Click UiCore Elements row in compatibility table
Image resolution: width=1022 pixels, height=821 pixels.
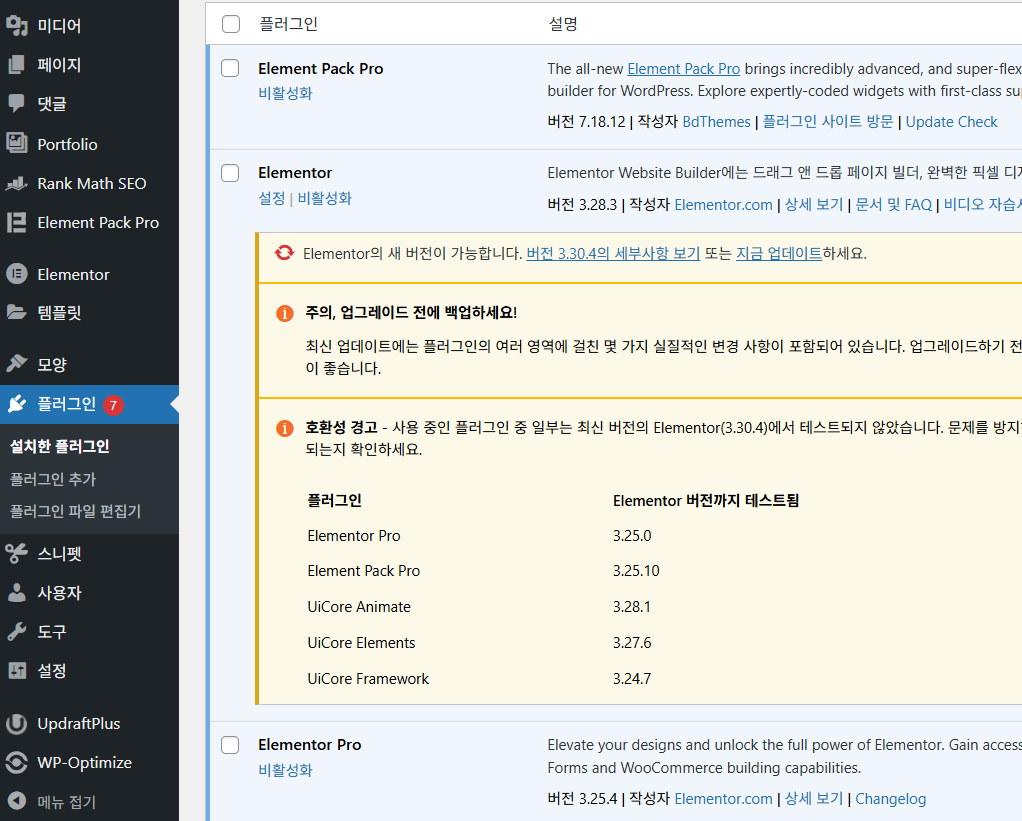(361, 642)
